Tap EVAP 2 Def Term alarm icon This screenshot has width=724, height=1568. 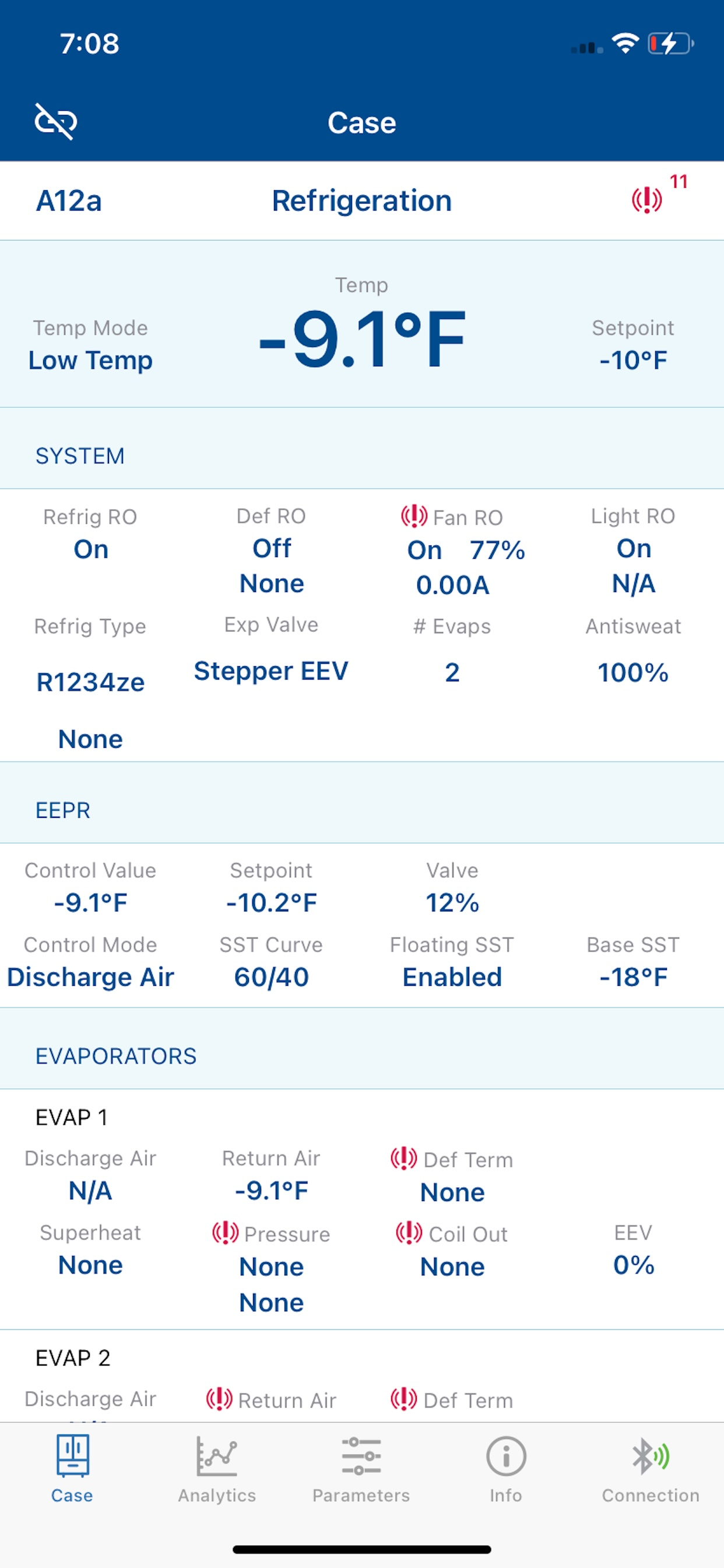point(403,1399)
